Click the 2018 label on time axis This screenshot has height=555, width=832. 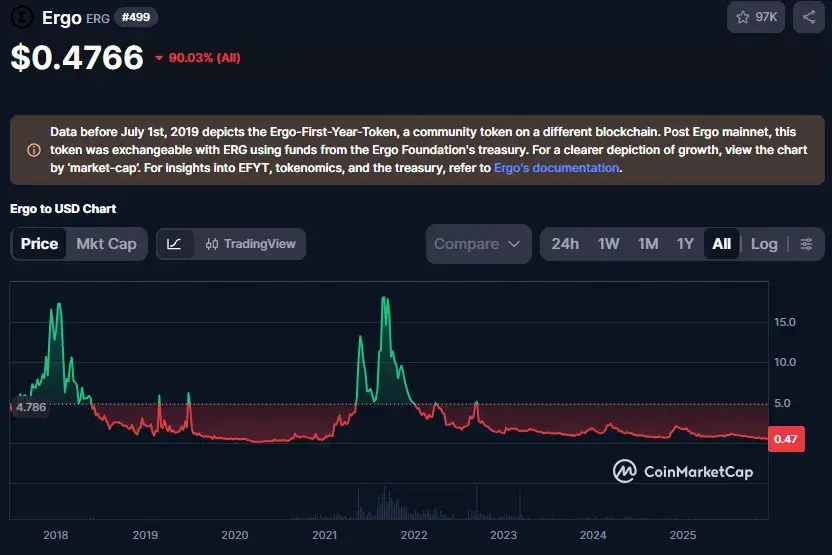pos(56,535)
